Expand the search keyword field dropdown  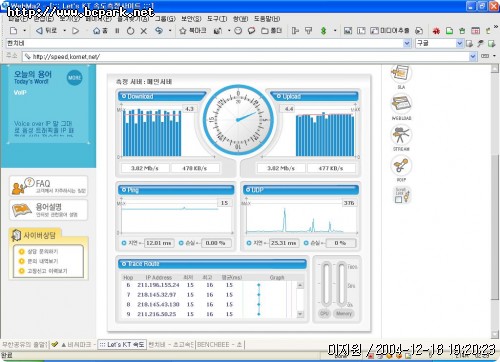[x=407, y=43]
